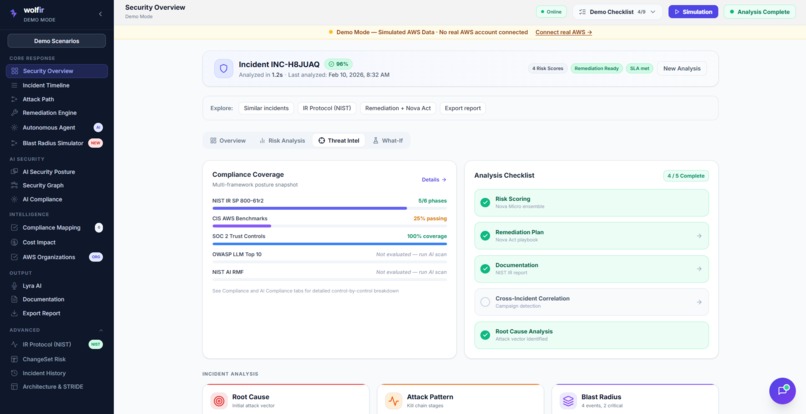Click the Security Overview grid icon
The height and width of the screenshot is (414, 806).
[14, 71]
